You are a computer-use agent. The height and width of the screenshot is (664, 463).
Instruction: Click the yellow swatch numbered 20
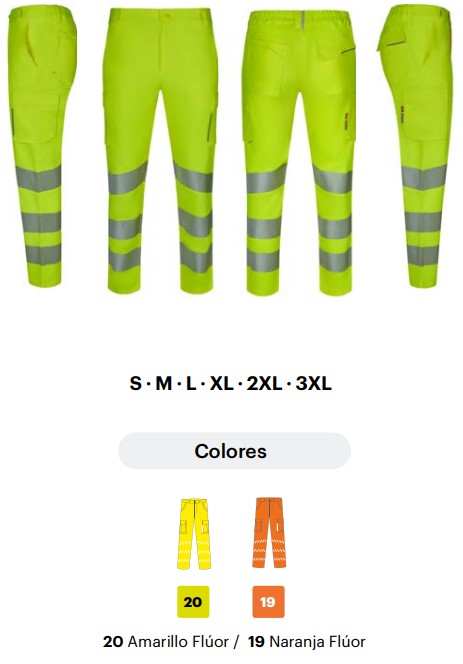[x=193, y=602]
